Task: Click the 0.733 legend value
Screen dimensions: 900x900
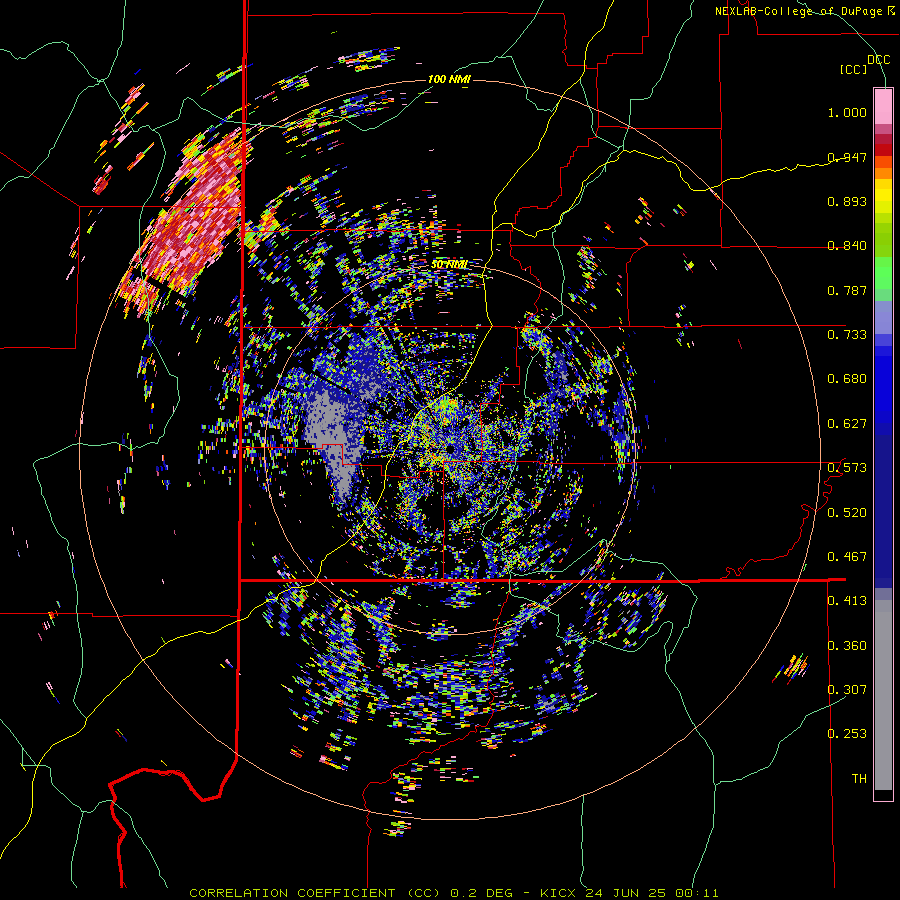Action: coord(847,335)
